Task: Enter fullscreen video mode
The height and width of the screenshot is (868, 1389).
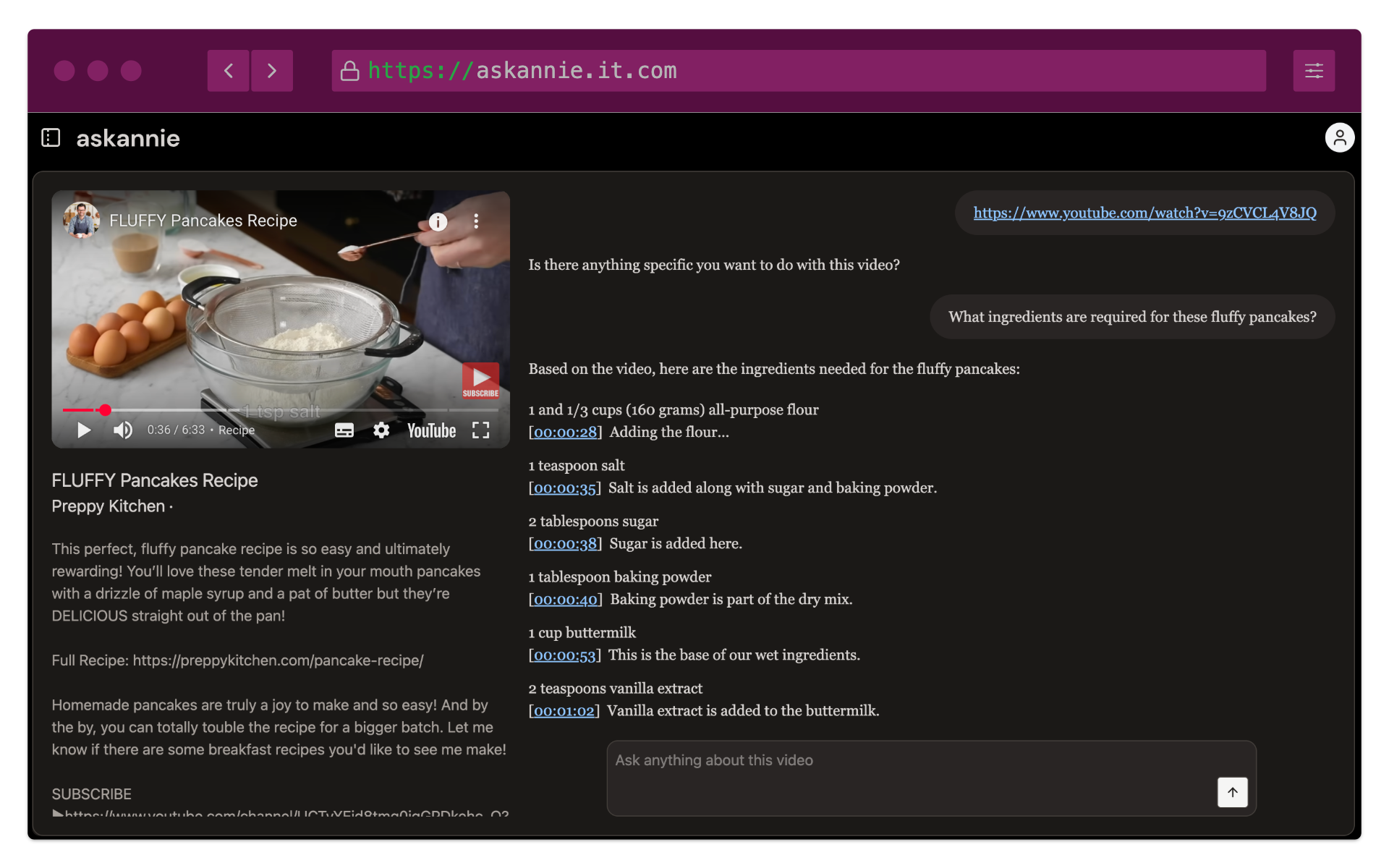Action: coord(481,430)
